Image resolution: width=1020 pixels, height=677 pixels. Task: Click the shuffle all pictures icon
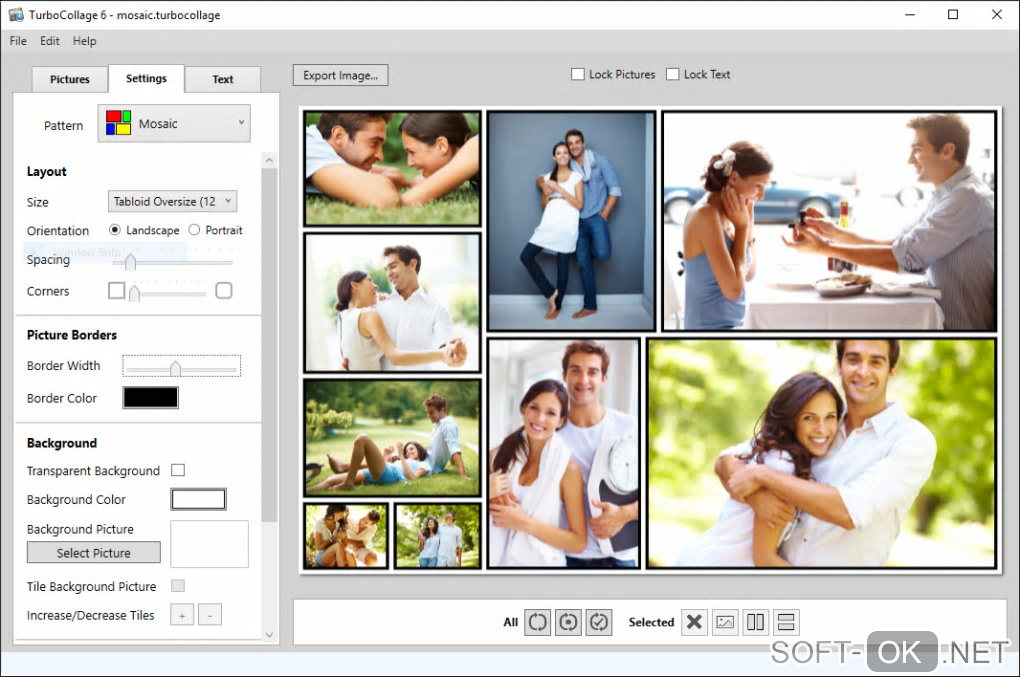538,622
